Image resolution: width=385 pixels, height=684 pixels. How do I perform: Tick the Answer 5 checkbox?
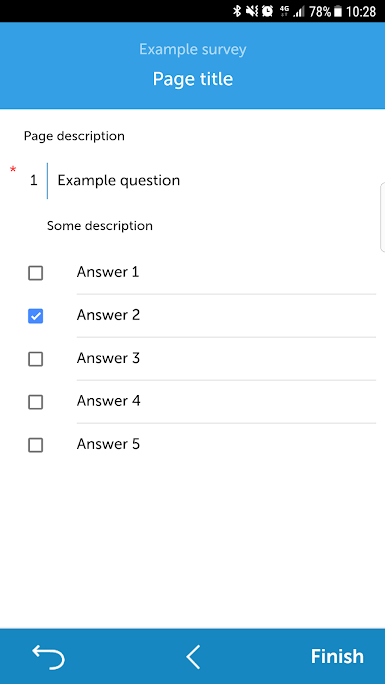point(35,445)
